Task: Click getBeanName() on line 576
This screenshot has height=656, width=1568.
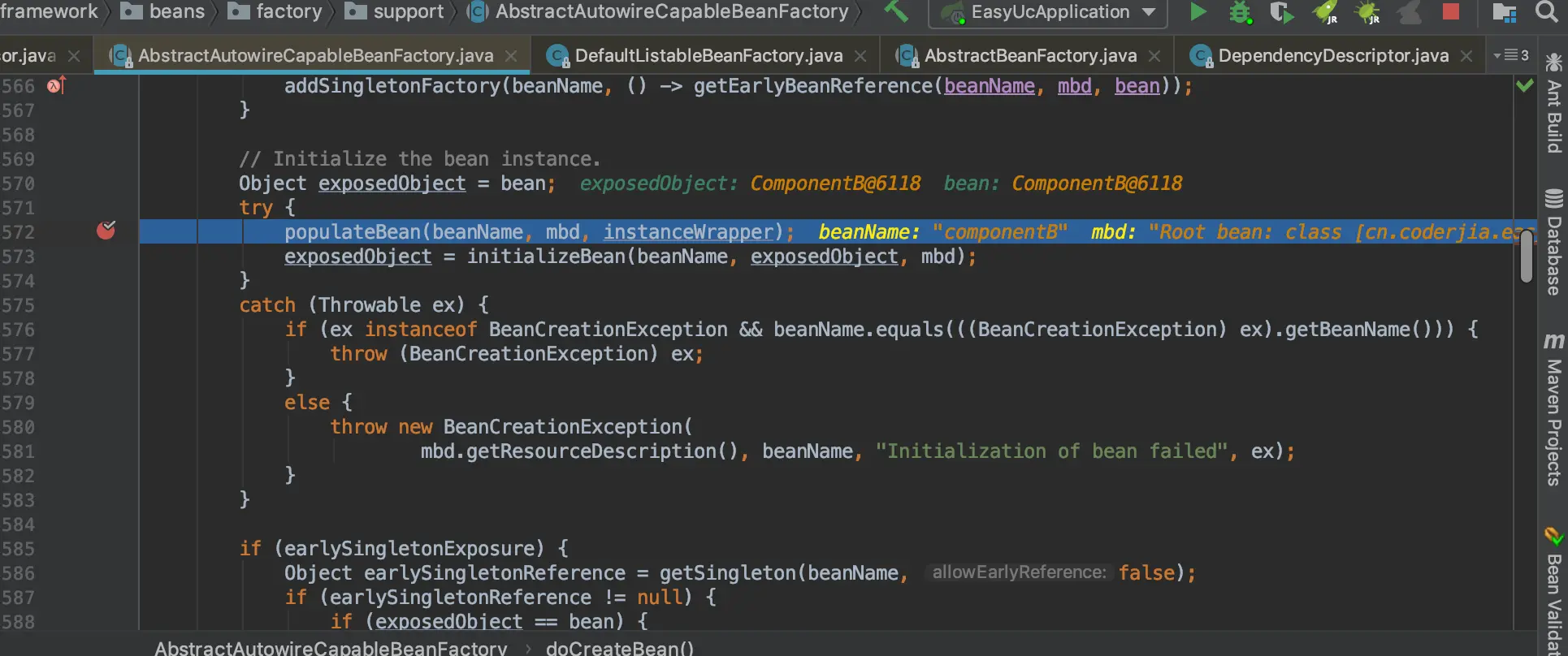Action: 1364,330
